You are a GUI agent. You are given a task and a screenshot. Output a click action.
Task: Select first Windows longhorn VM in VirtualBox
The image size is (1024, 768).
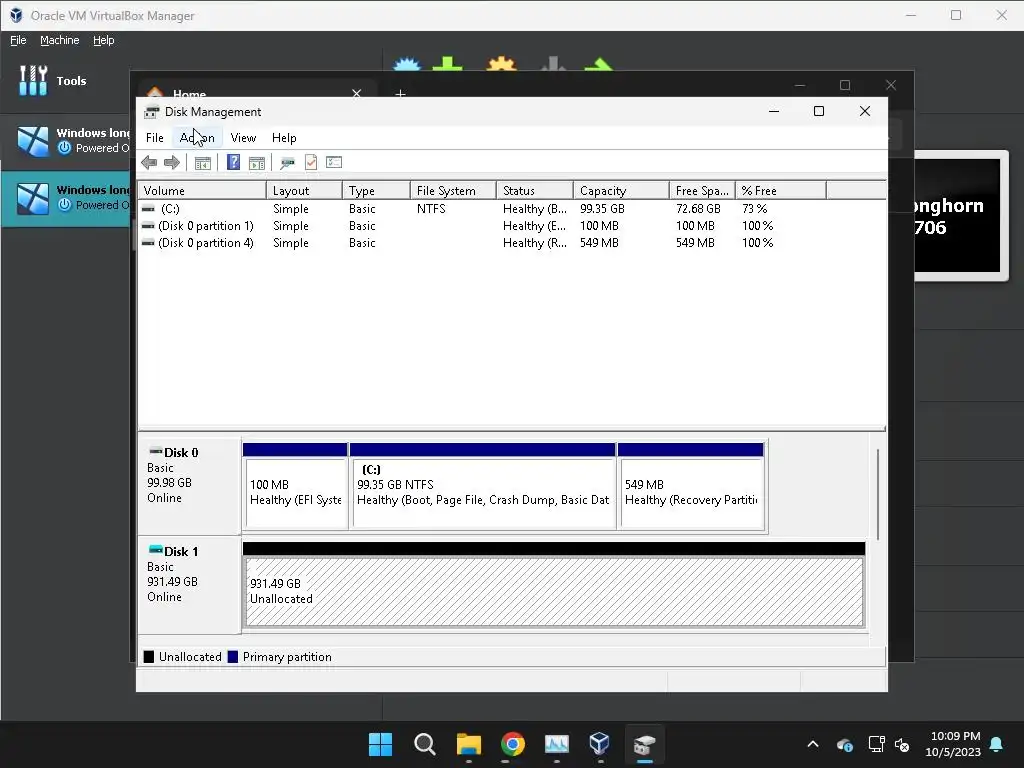[x=65, y=140]
